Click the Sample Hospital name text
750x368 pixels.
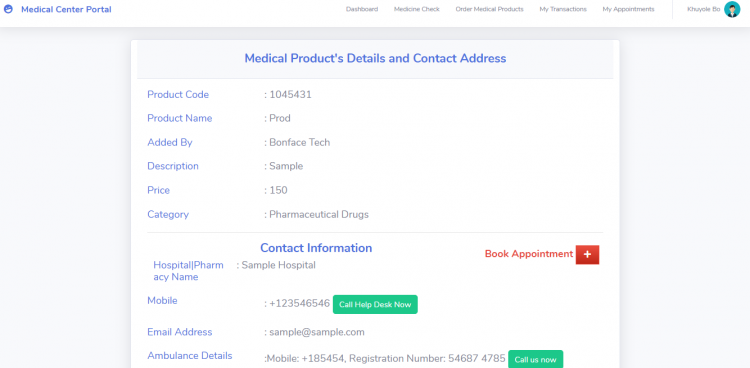click(x=278, y=265)
